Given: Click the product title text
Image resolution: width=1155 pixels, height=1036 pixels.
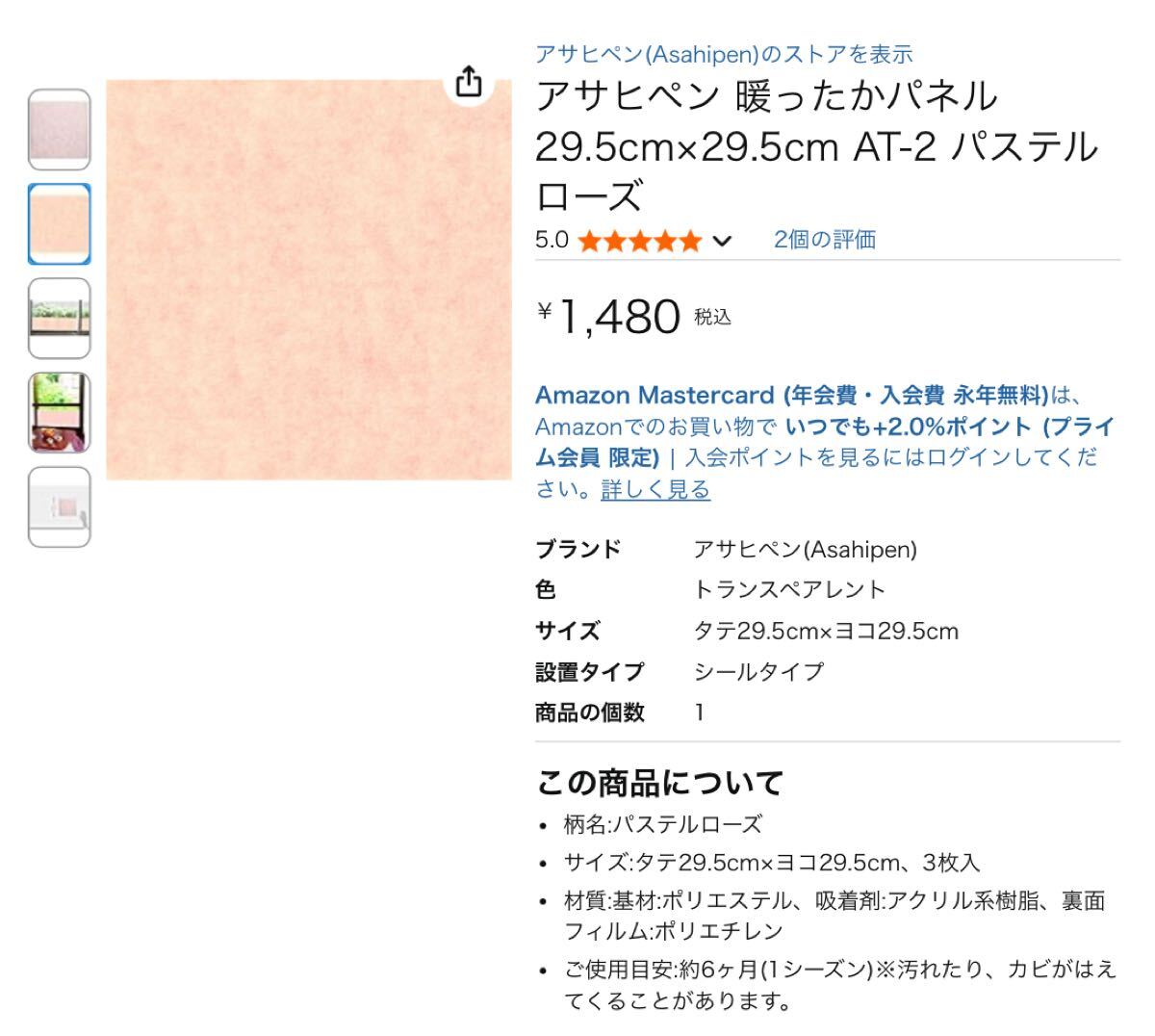Looking at the screenshot, I should tap(816, 145).
